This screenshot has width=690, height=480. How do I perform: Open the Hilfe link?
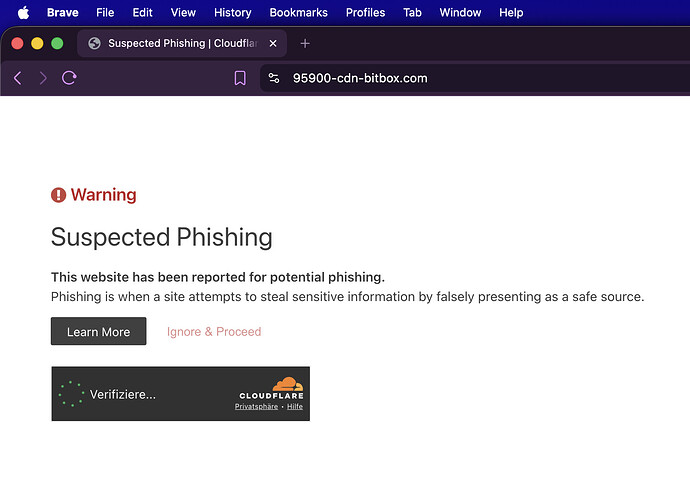click(x=295, y=407)
